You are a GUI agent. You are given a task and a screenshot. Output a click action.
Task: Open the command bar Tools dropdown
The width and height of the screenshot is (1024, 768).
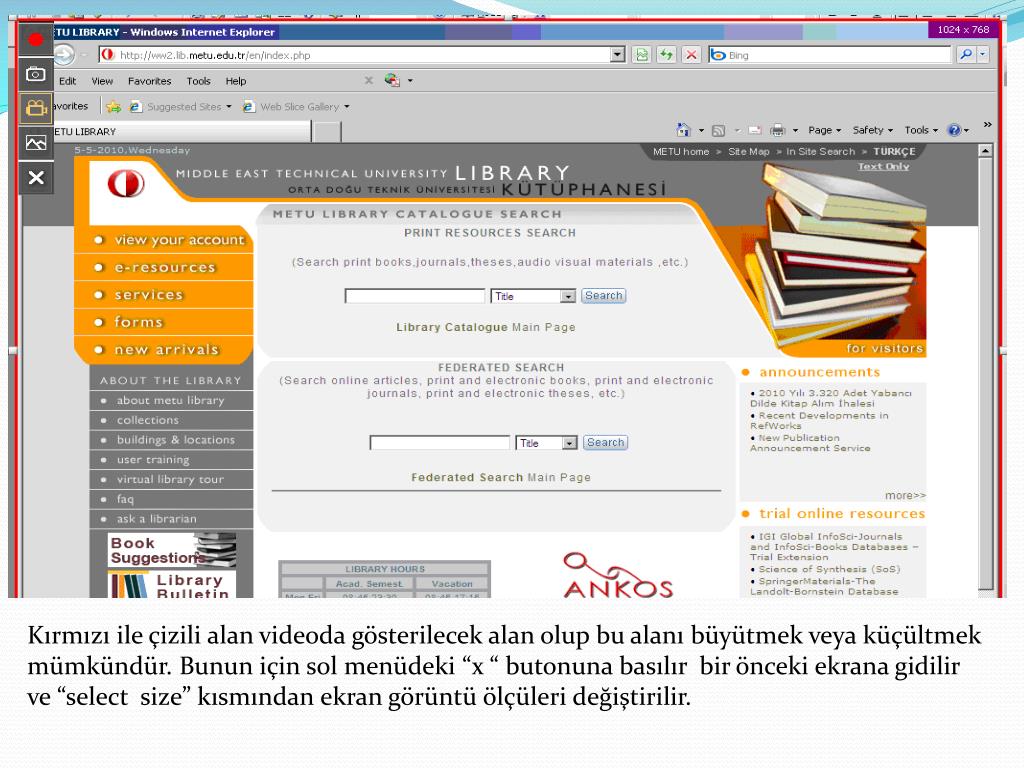click(x=921, y=130)
